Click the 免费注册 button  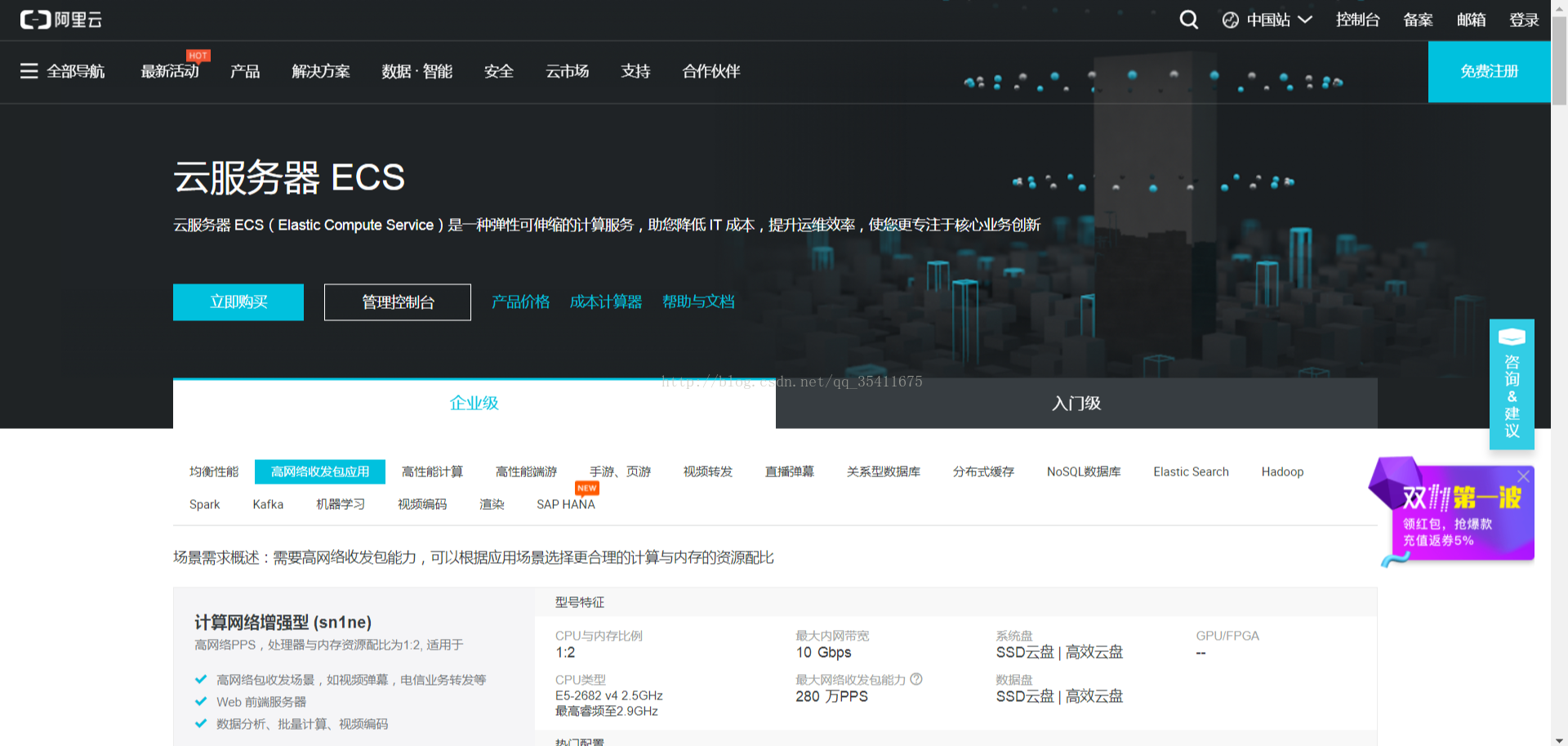tap(1489, 72)
